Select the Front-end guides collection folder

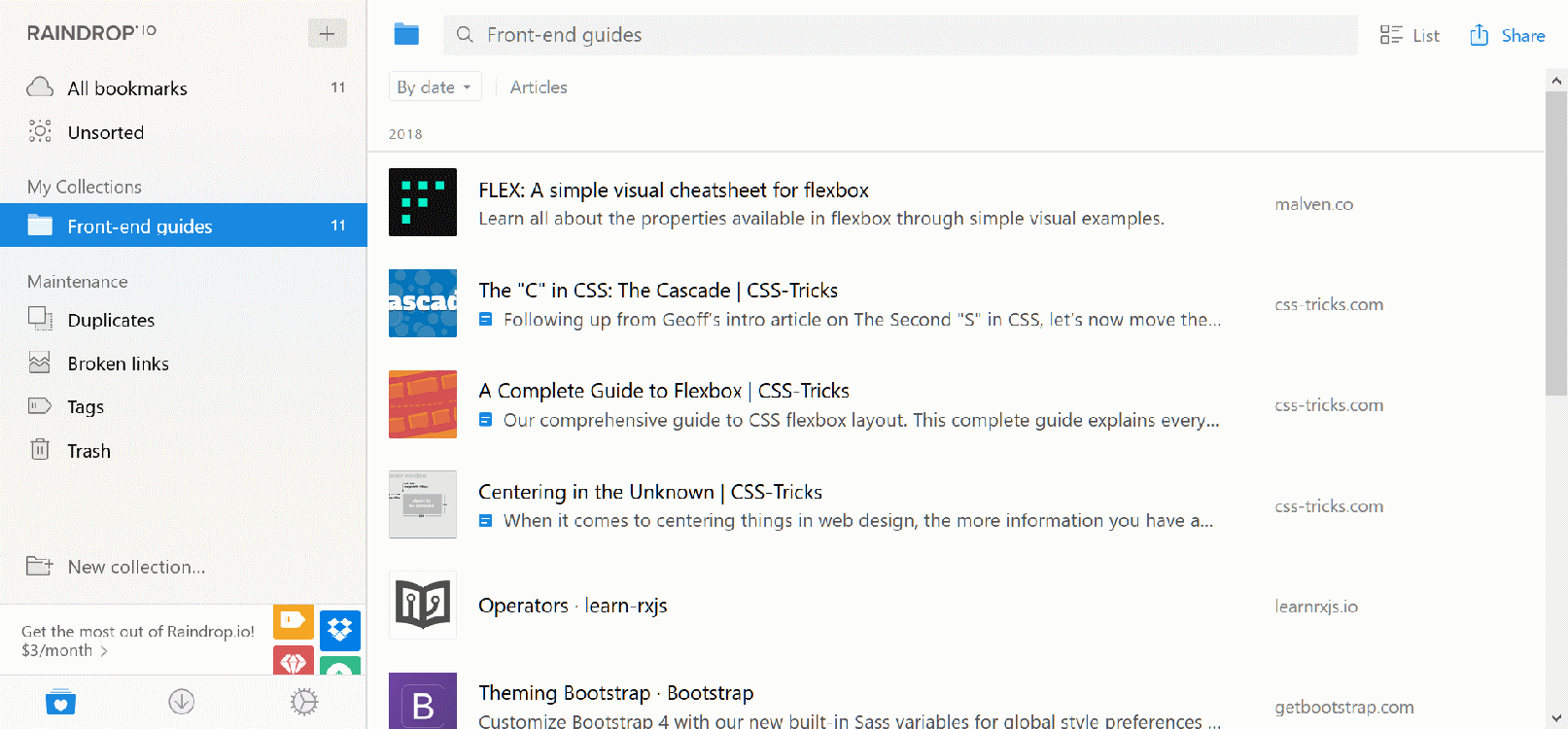tap(184, 226)
